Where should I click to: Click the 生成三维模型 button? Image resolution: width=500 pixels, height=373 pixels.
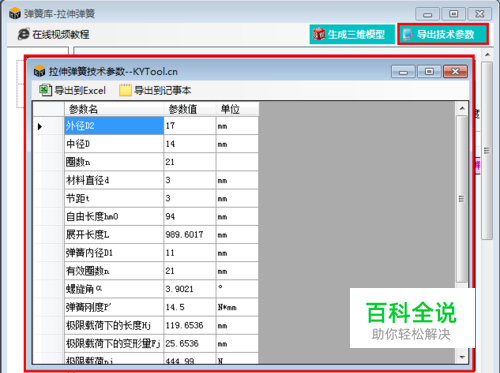click(352, 34)
